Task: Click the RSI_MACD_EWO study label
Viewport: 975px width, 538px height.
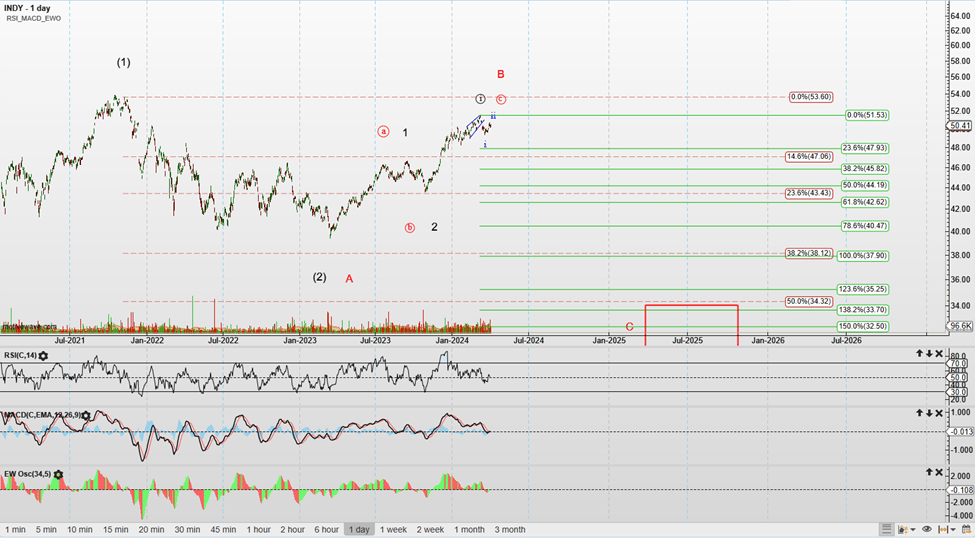Action: (x=34, y=19)
